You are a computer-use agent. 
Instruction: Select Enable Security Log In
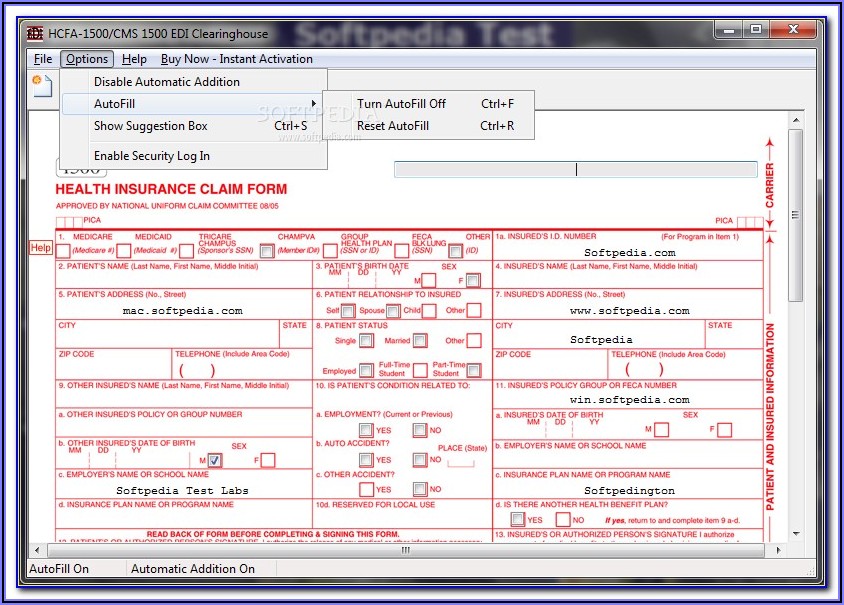click(152, 156)
